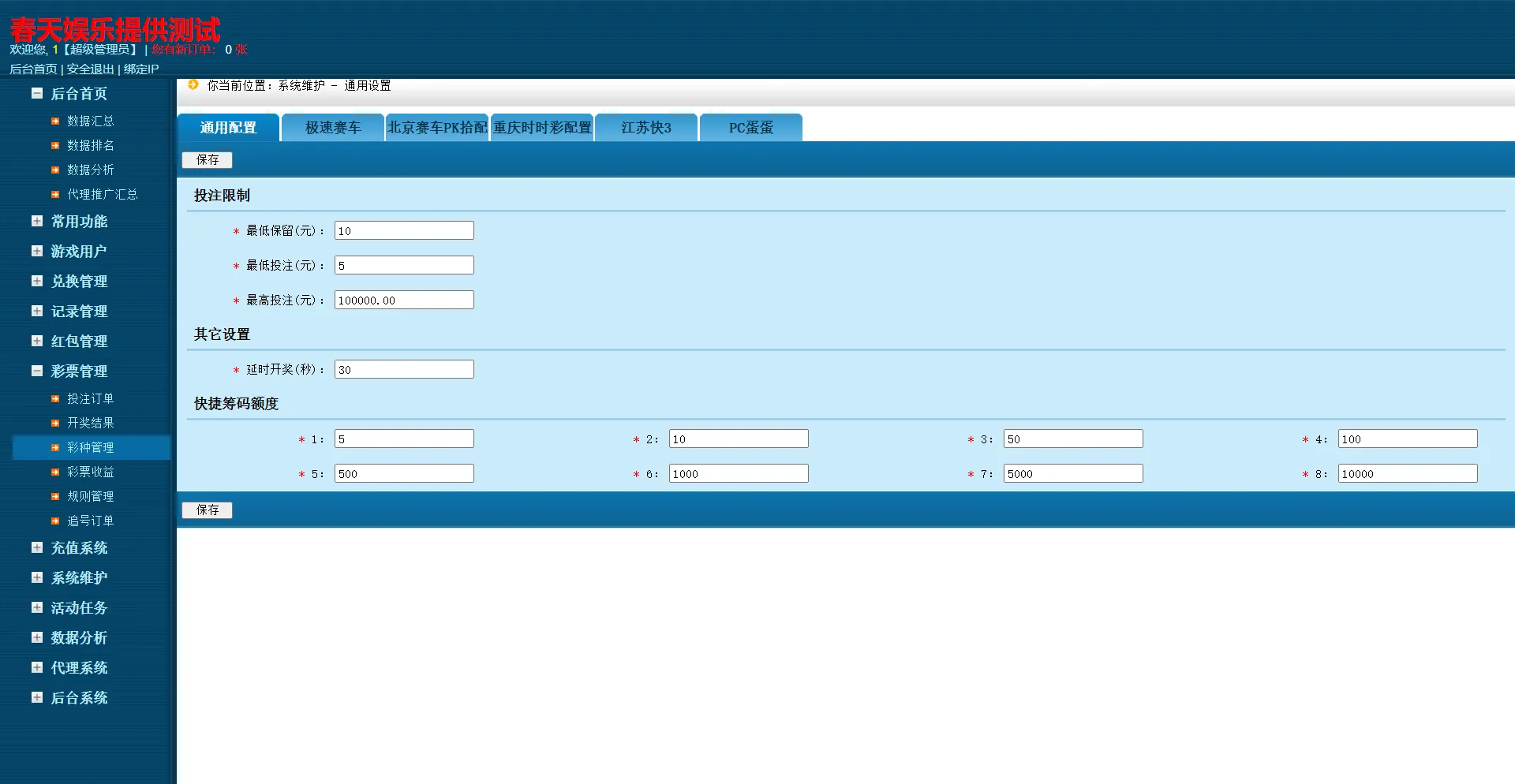Collapse the 彩票管理 menu section
Image resolution: width=1515 pixels, height=784 pixels.
[37, 371]
